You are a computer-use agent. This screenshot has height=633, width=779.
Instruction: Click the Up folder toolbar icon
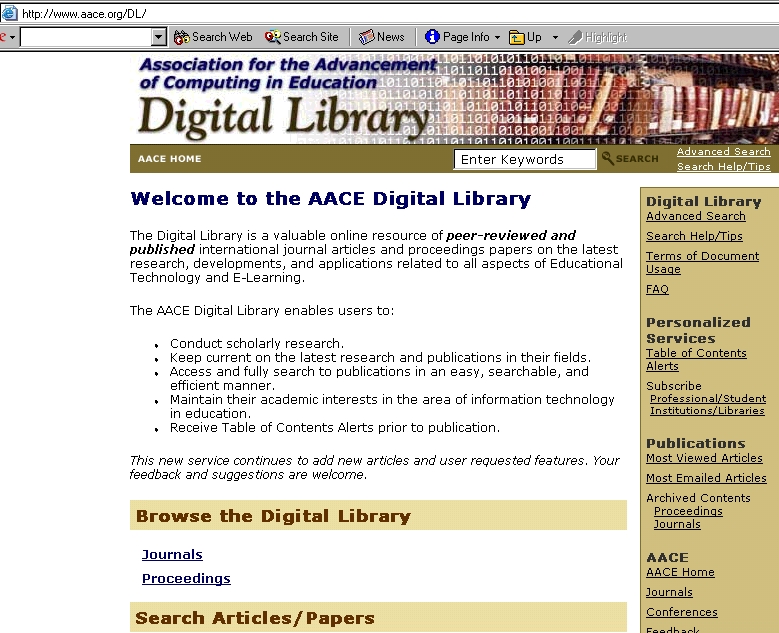coord(517,37)
